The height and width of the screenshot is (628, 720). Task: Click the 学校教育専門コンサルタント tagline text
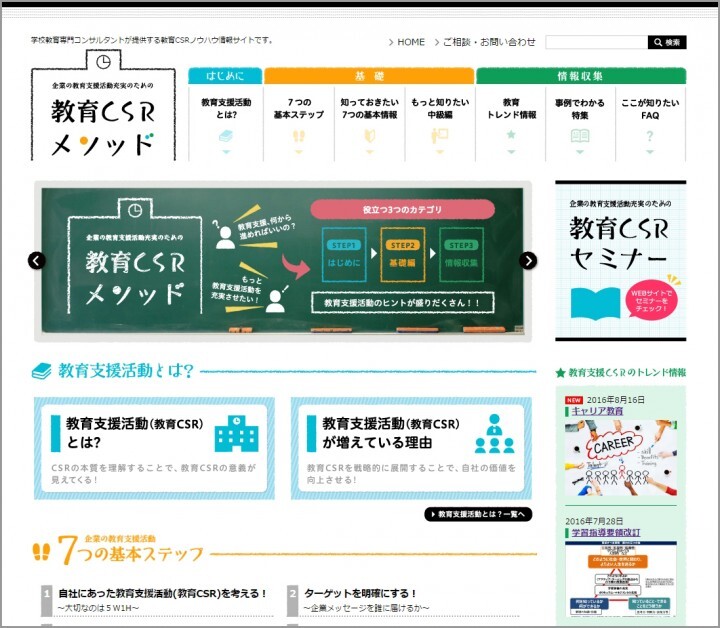point(152,40)
